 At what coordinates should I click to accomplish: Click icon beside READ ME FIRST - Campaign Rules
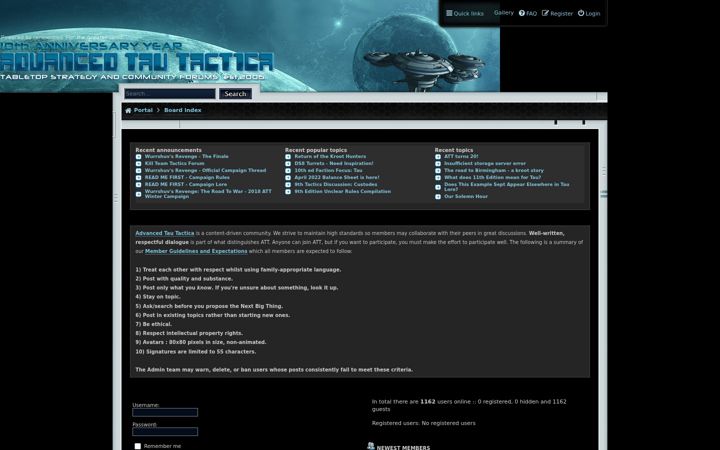click(138, 178)
